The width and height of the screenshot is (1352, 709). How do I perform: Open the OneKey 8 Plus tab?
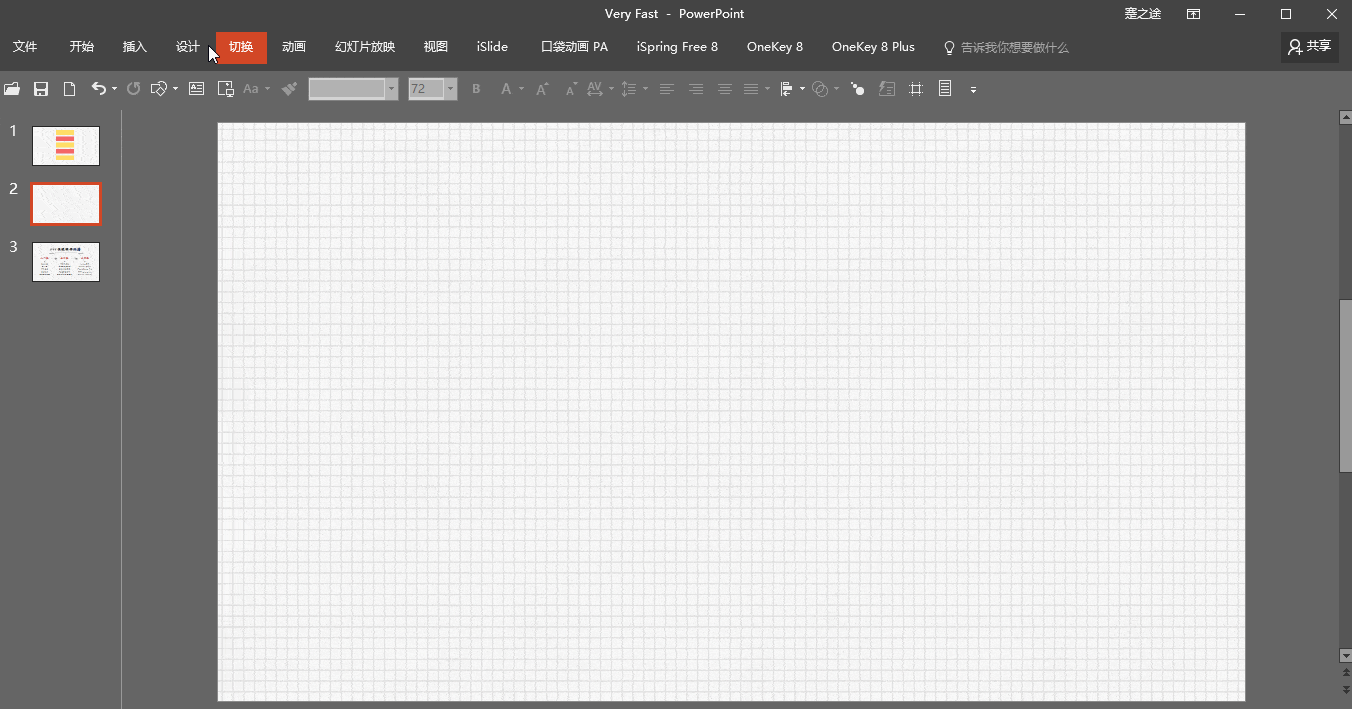[873, 47]
